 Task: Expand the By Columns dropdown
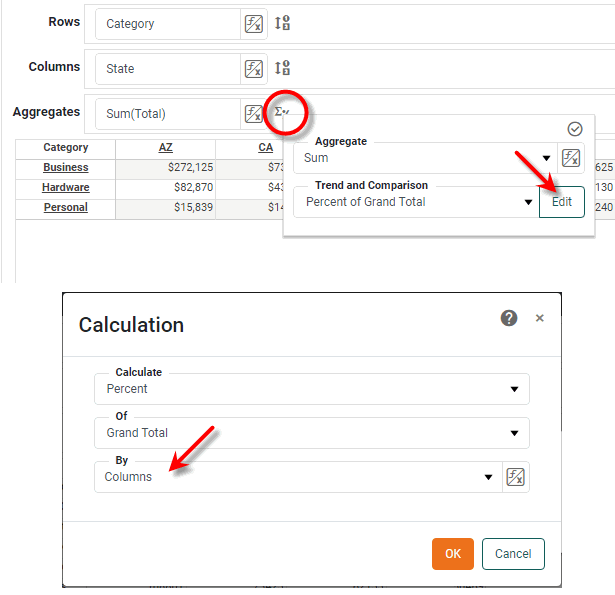click(x=489, y=477)
